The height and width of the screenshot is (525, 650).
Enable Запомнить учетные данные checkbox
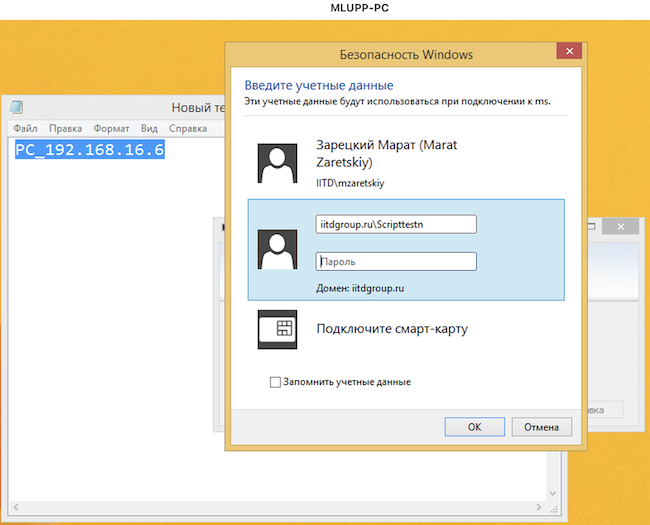(275, 382)
